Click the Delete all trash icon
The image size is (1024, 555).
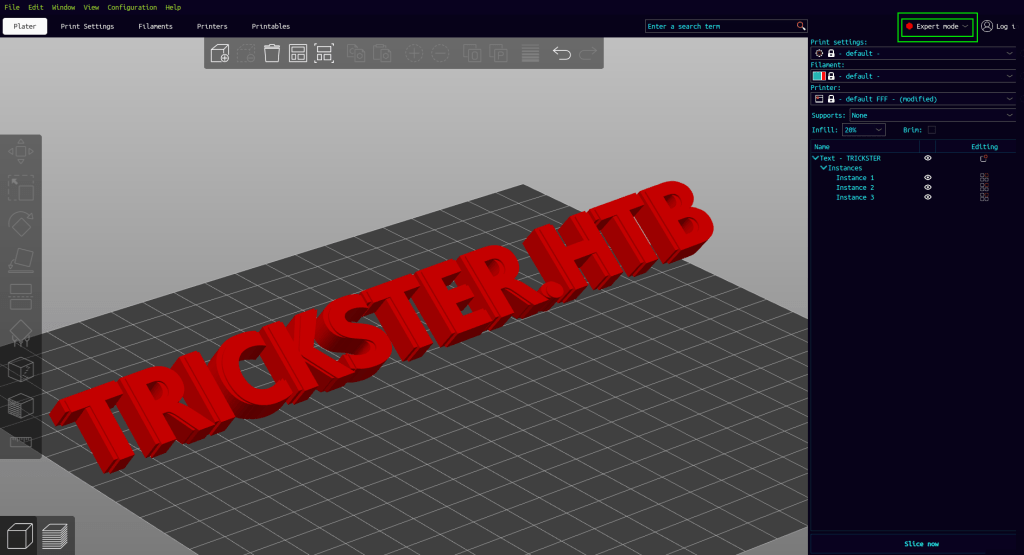coord(272,53)
